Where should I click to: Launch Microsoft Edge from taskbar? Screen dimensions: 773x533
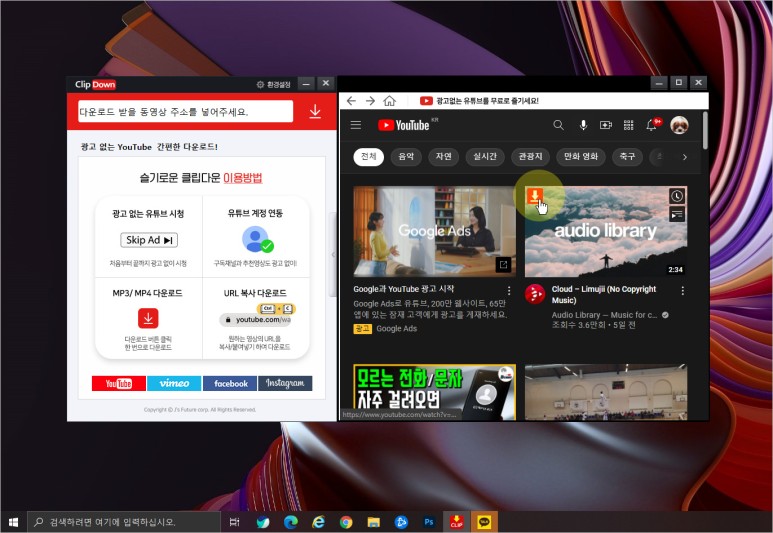pos(291,522)
